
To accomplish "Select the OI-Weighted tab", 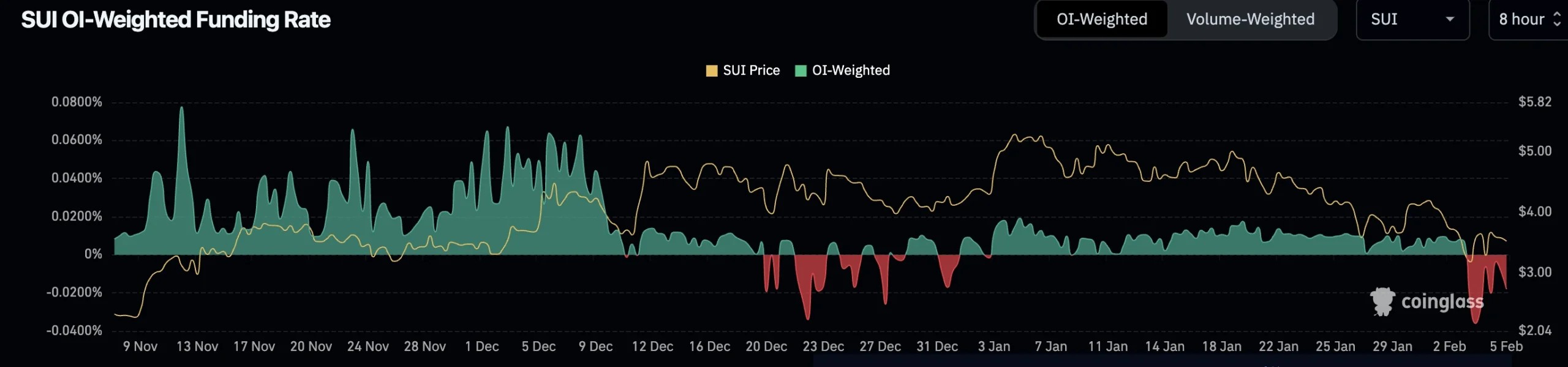I will 1102,20.
